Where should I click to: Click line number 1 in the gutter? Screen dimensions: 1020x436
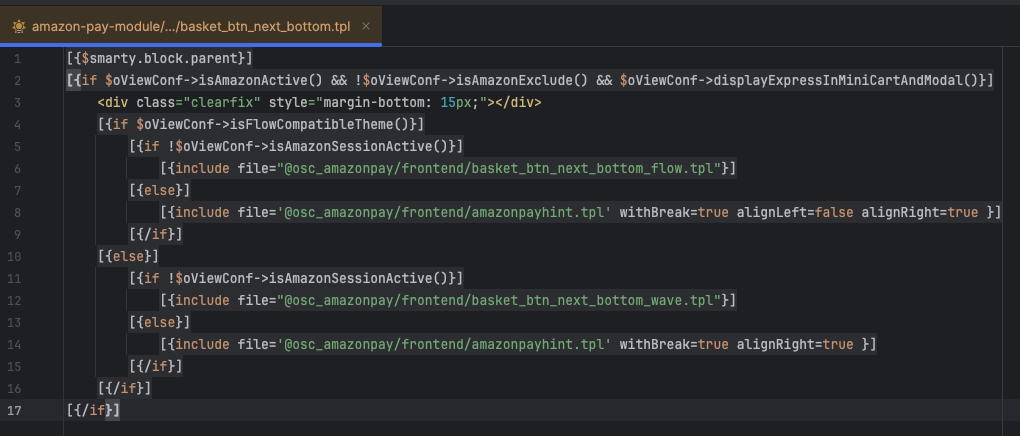pos(17,60)
